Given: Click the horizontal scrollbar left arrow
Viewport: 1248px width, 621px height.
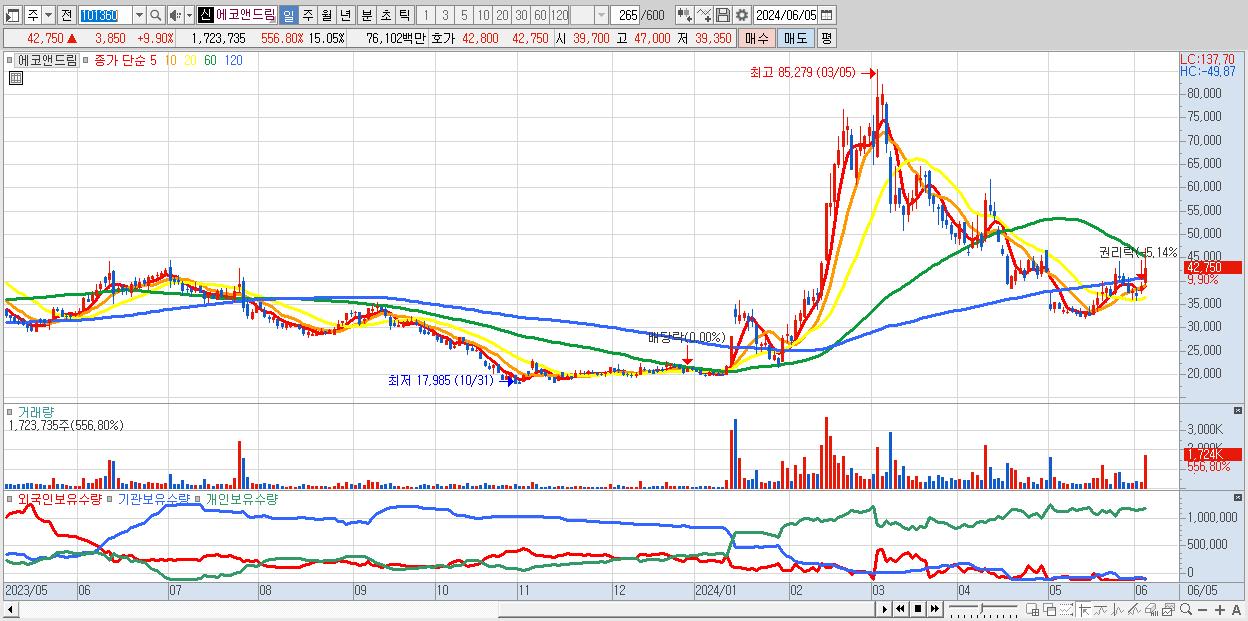Looking at the screenshot, I should [11, 609].
